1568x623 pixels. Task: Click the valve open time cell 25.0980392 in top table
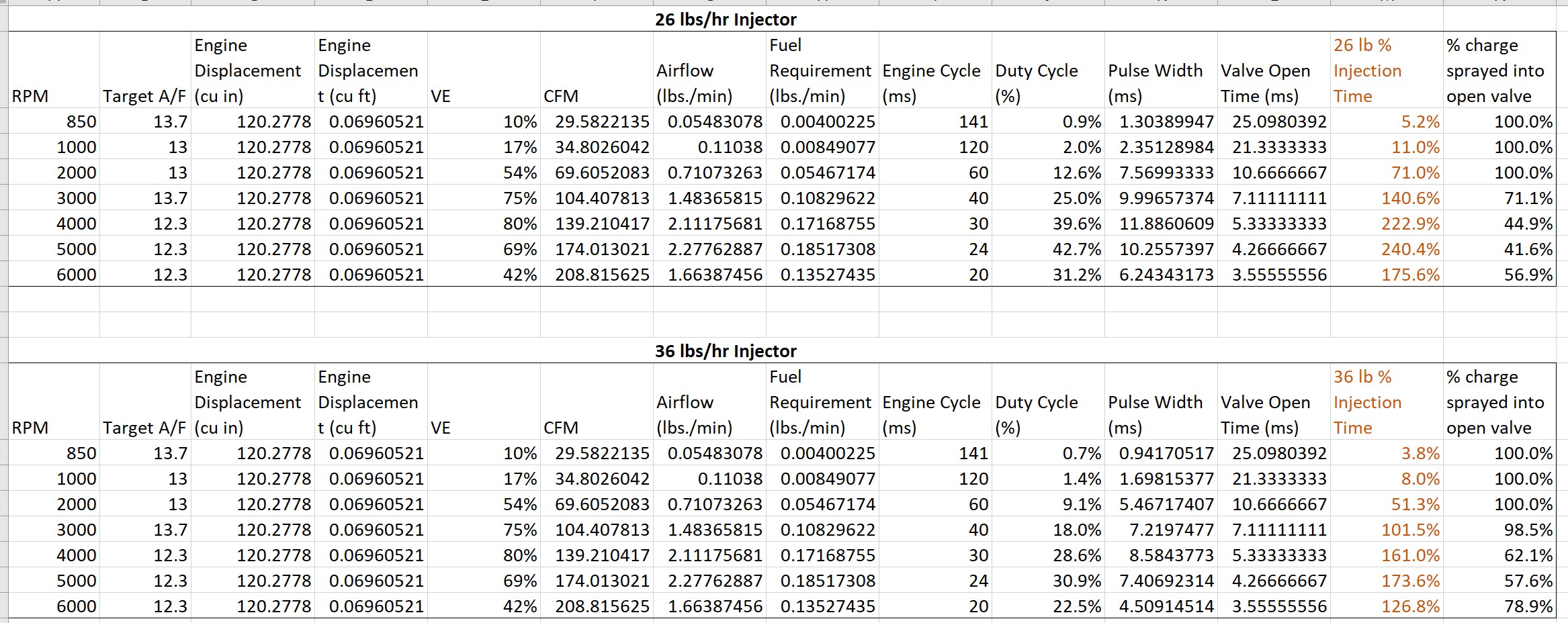pyautogui.click(x=1274, y=122)
